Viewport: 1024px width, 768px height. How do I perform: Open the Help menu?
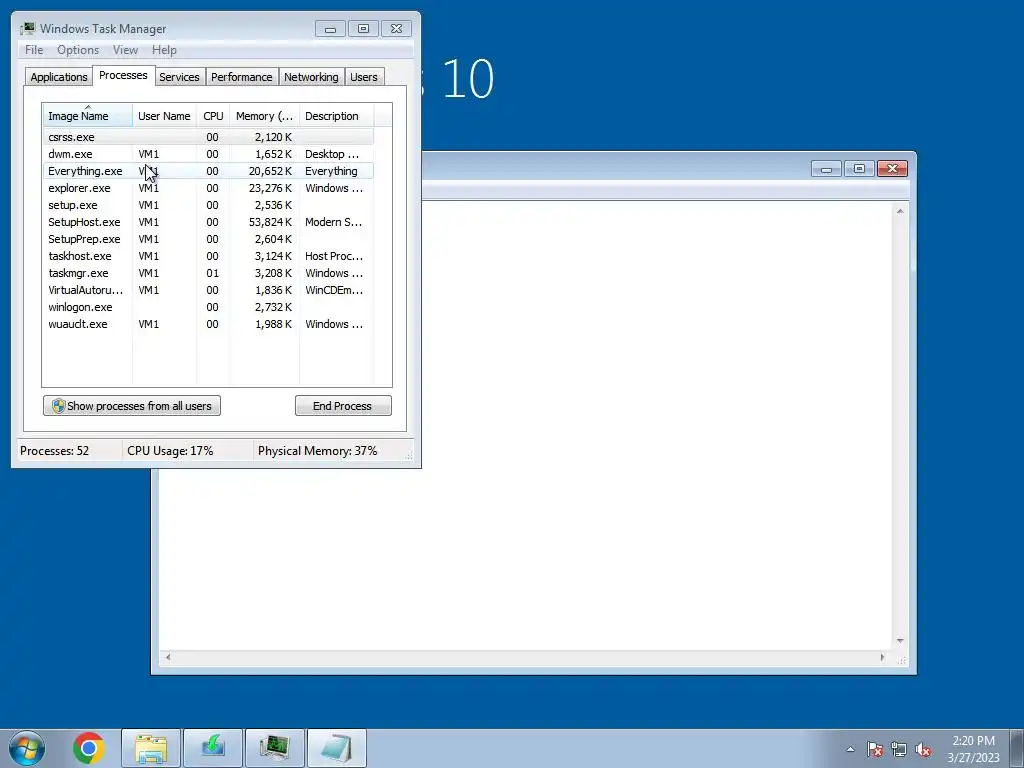click(x=164, y=50)
